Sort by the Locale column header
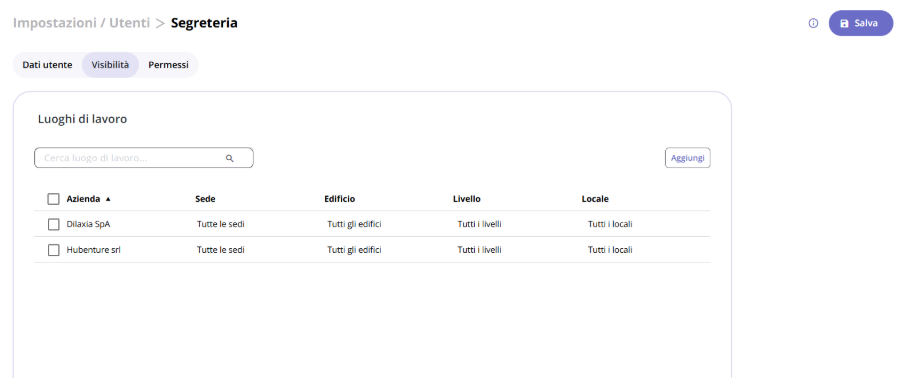 (595, 199)
